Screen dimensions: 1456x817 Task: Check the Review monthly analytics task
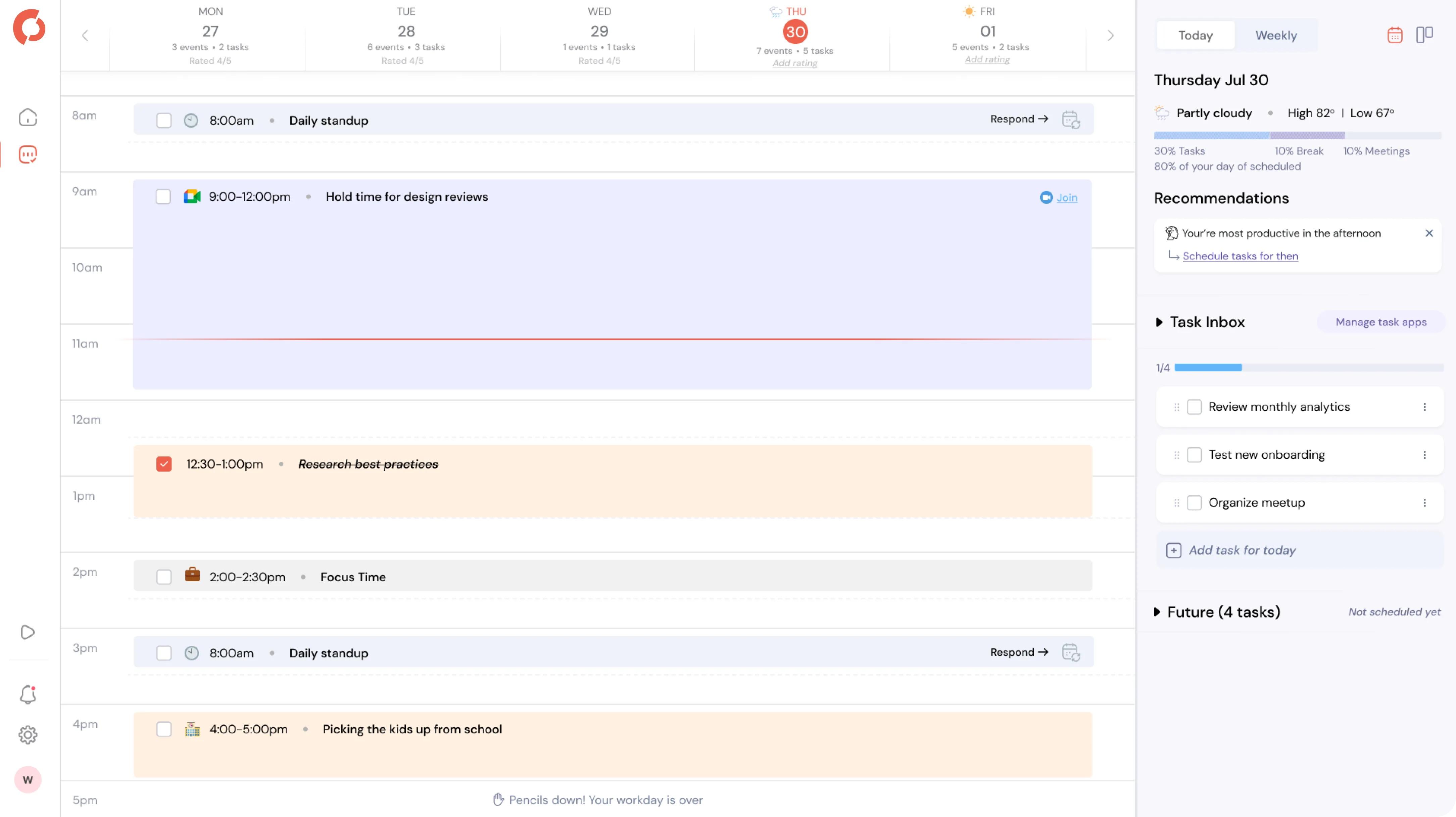[x=1194, y=407]
